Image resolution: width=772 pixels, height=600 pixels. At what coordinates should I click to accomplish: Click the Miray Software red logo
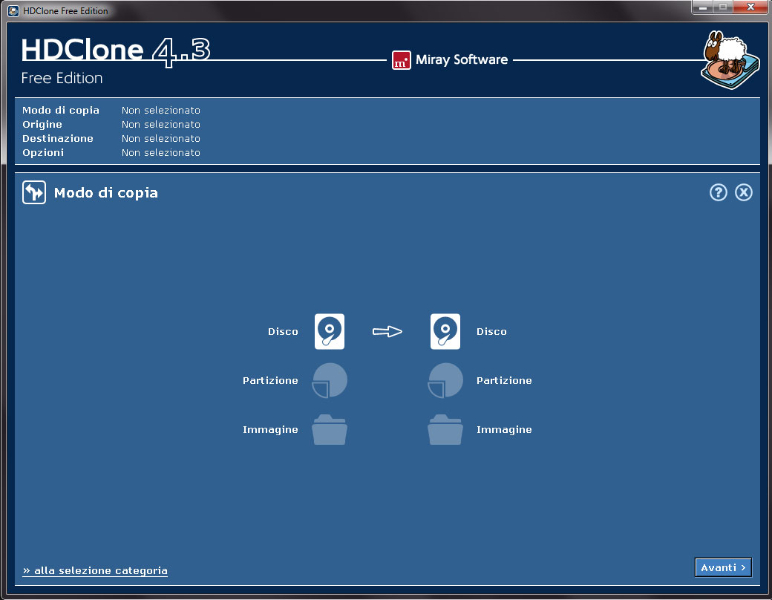coord(401,60)
